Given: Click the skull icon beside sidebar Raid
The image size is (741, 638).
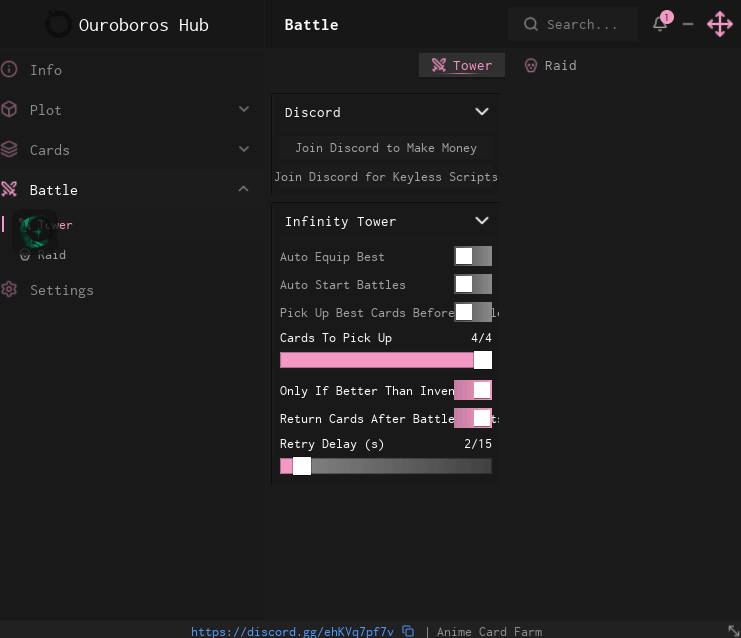Looking at the screenshot, I should [x=25, y=256].
